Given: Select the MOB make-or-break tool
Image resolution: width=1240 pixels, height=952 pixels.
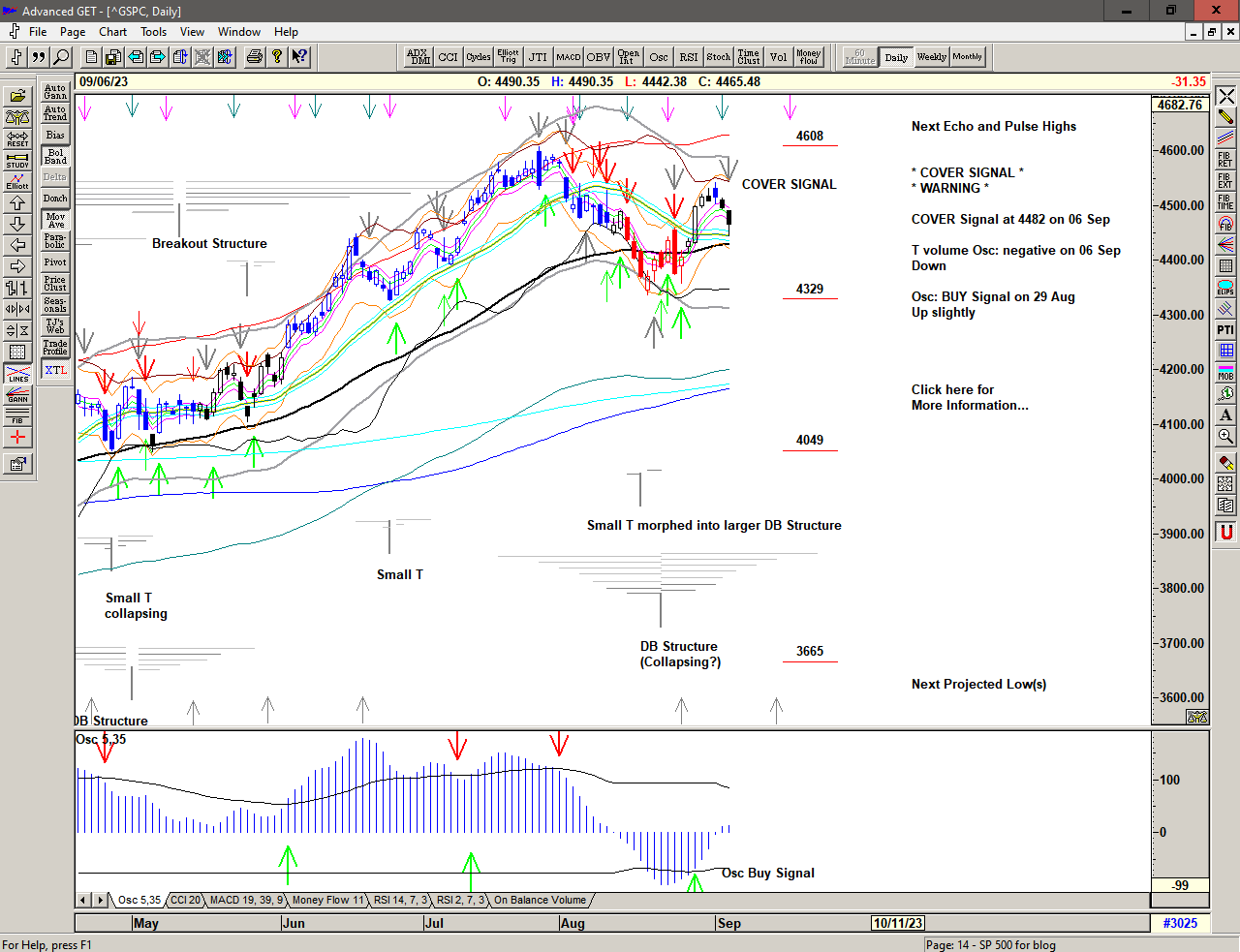Looking at the screenshot, I should point(1225,372).
